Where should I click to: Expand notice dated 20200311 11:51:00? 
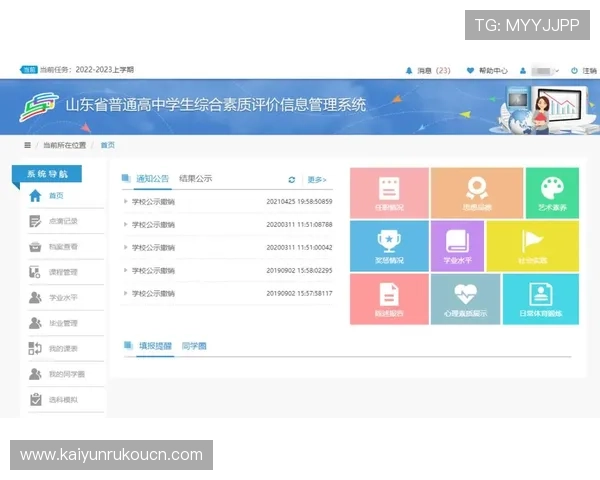[228, 248]
